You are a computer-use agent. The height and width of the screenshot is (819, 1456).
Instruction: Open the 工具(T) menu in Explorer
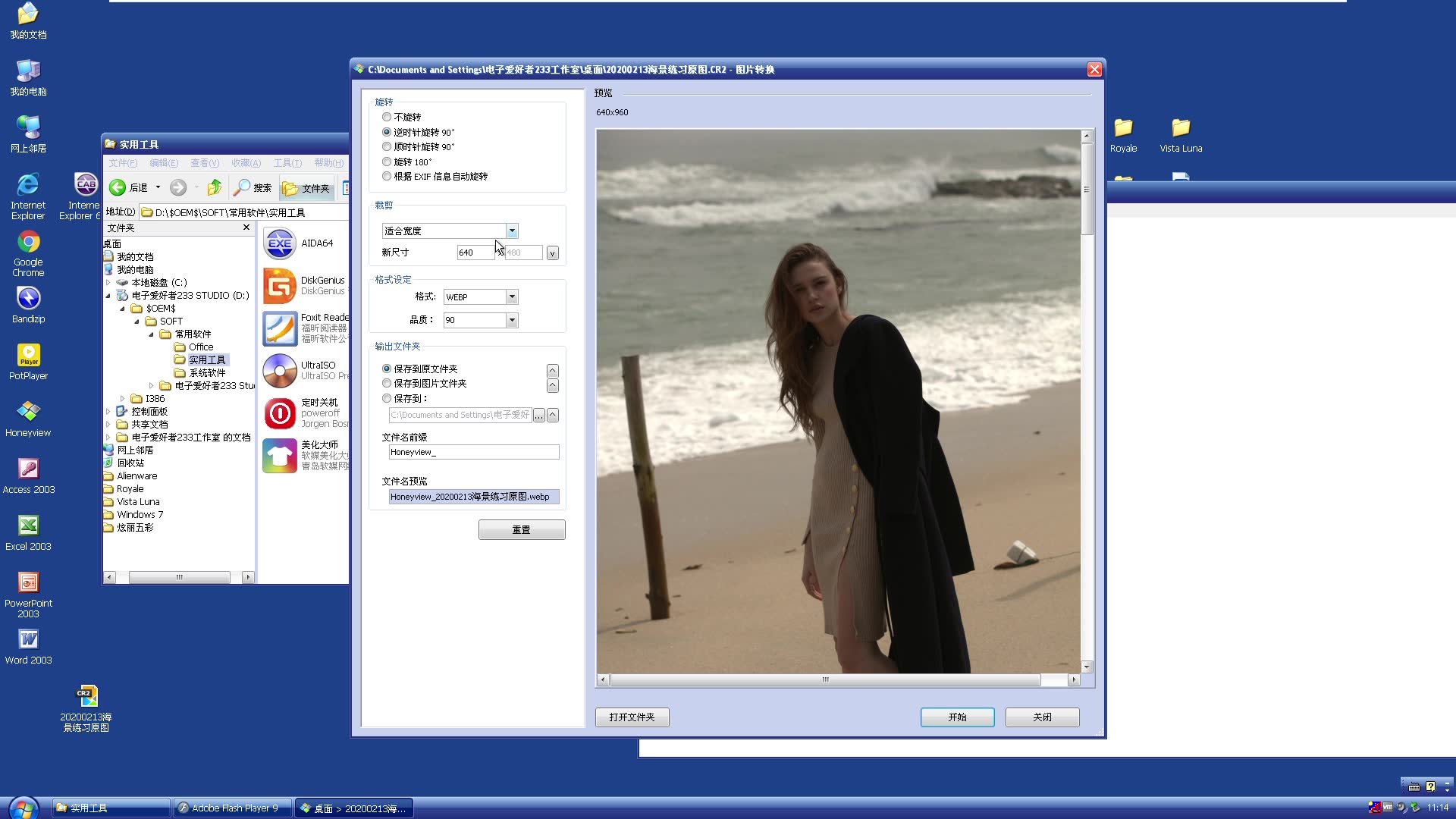point(287,163)
